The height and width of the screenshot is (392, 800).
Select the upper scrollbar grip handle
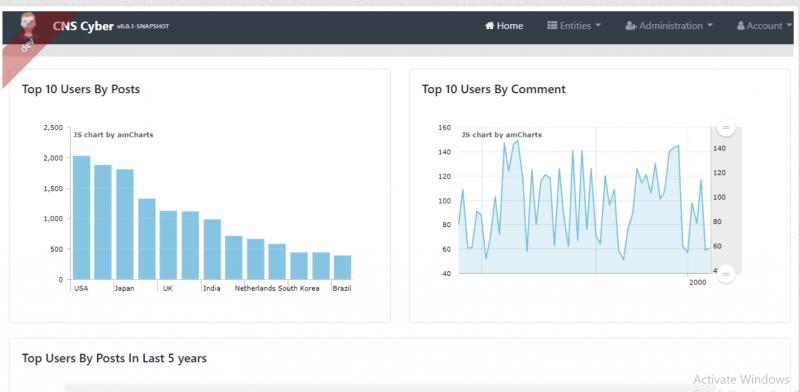(x=726, y=127)
